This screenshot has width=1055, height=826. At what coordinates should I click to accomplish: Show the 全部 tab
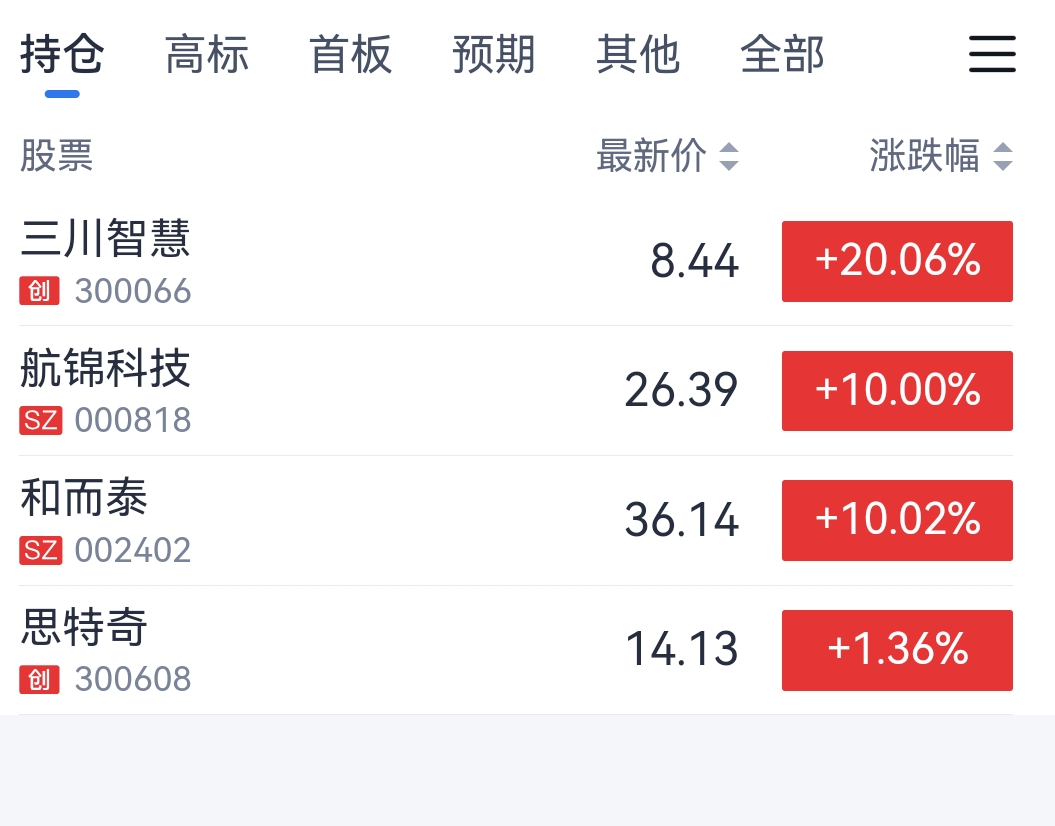pos(782,54)
